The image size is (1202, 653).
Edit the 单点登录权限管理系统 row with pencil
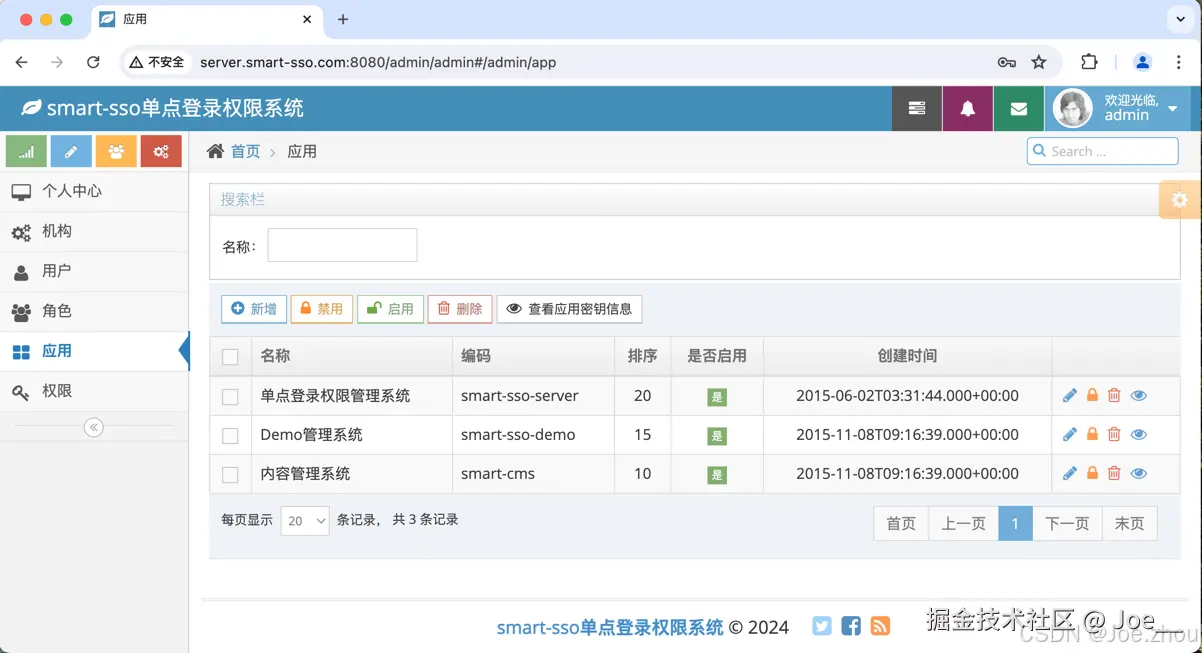pos(1070,395)
